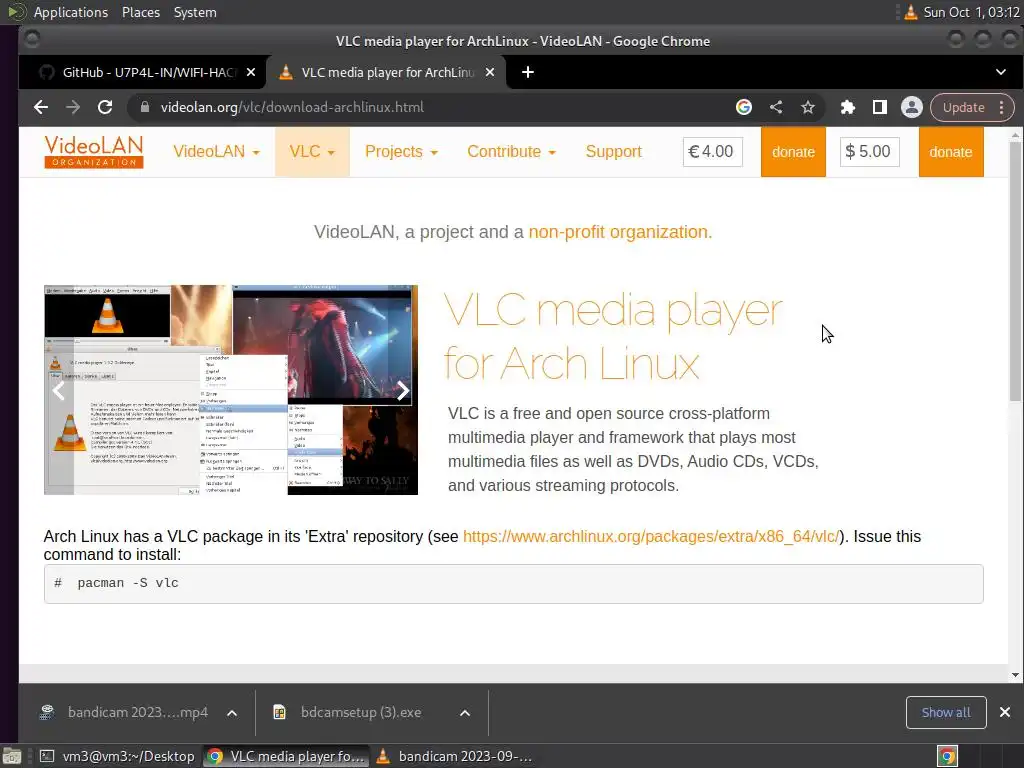
Task: Bookmark this page with star icon
Action: click(808, 107)
